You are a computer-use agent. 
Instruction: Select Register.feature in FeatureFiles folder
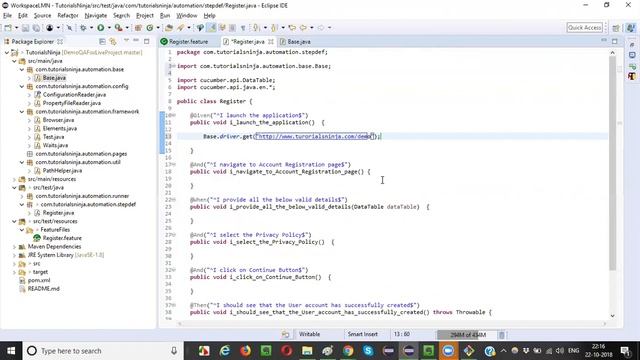click(62, 238)
